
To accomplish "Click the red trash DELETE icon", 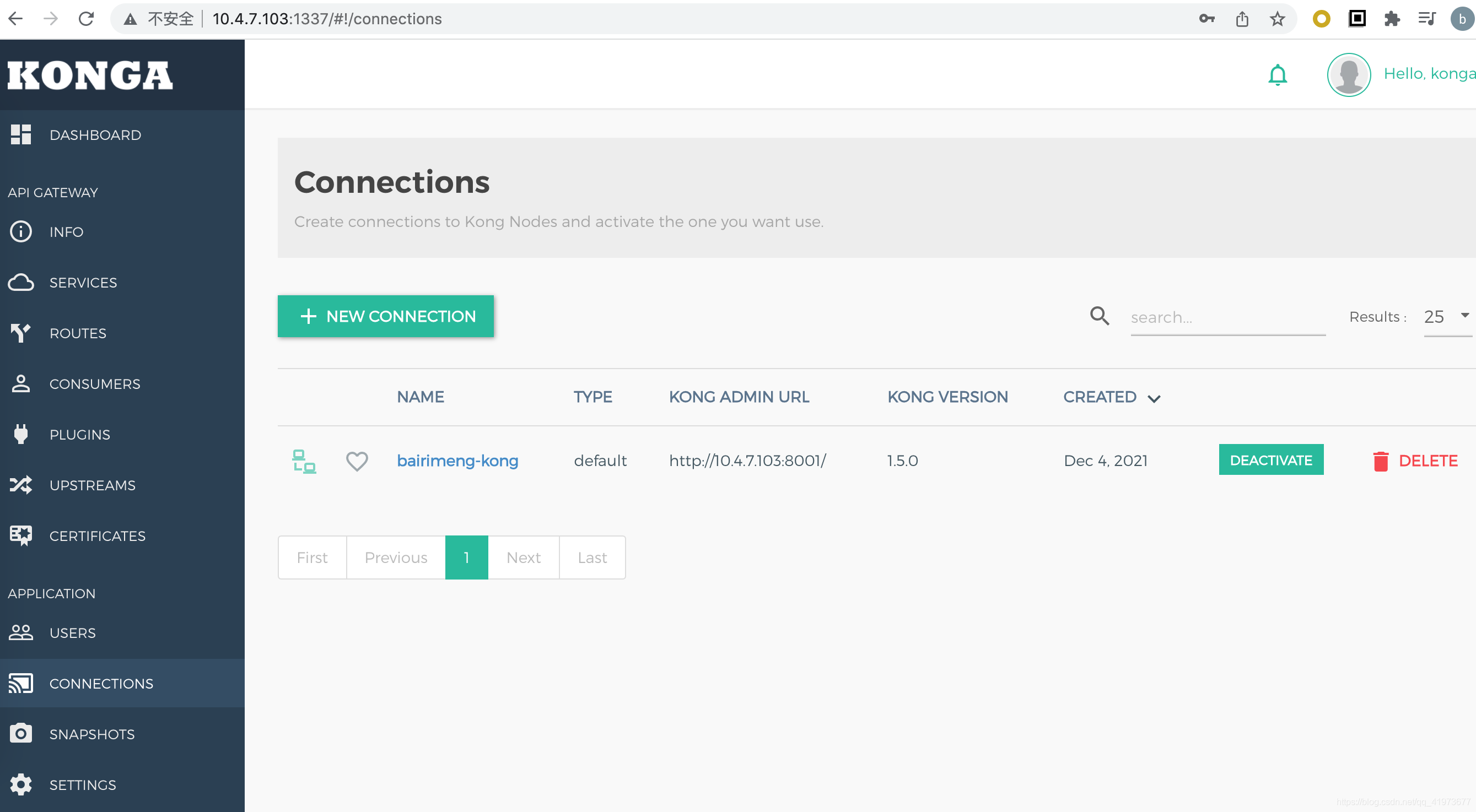I will click(1380, 461).
